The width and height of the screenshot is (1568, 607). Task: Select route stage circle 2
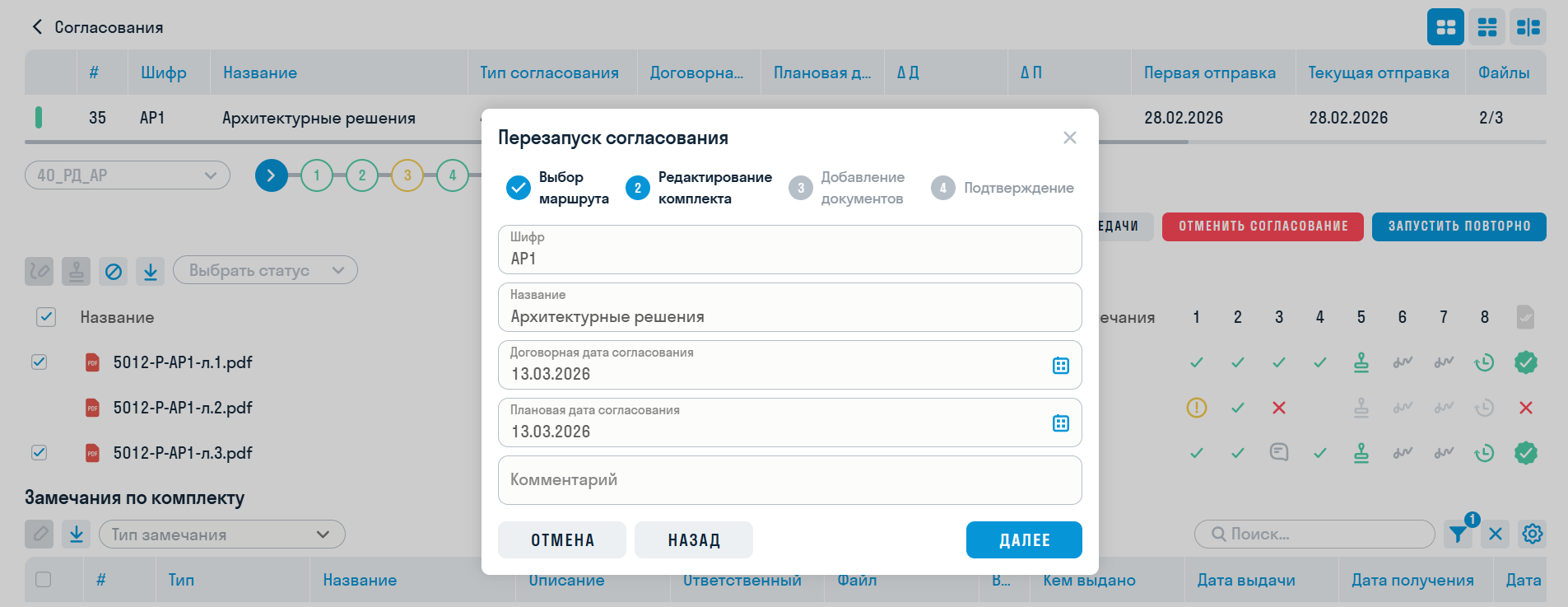(x=362, y=175)
